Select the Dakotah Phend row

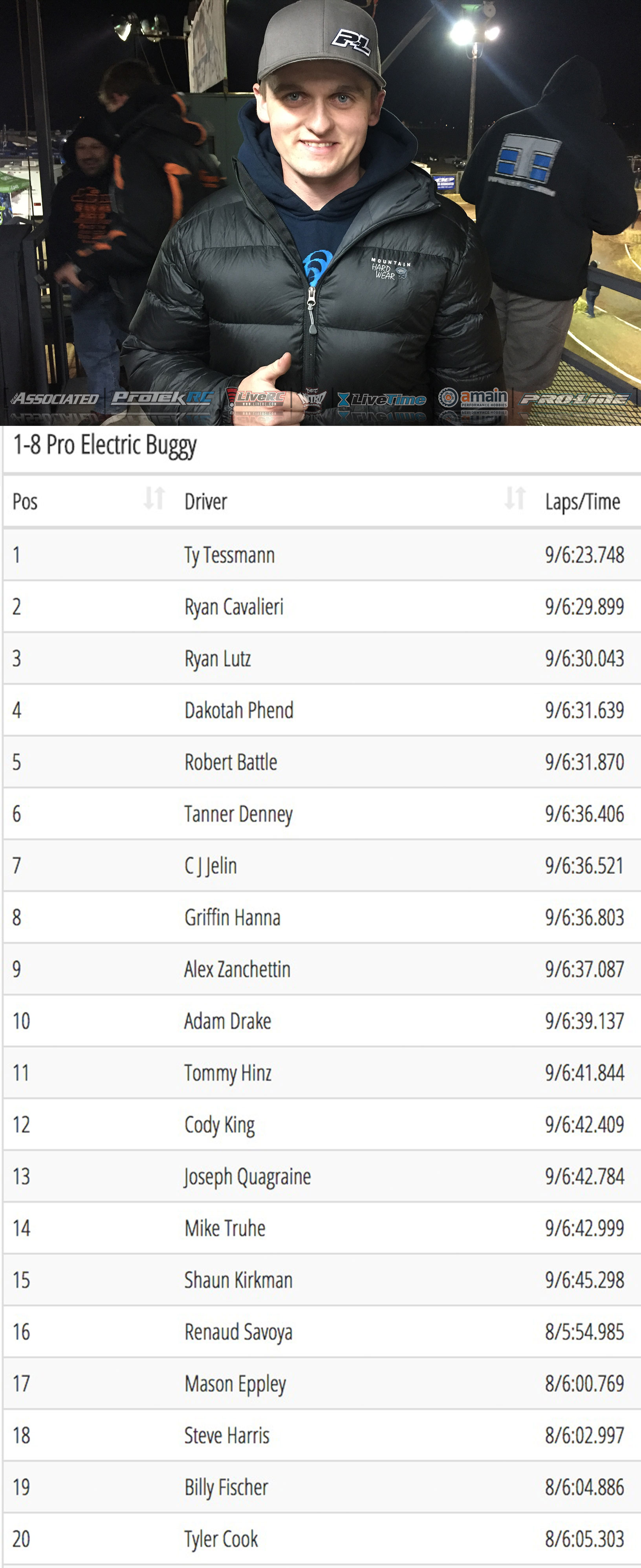pyautogui.click(x=322, y=710)
